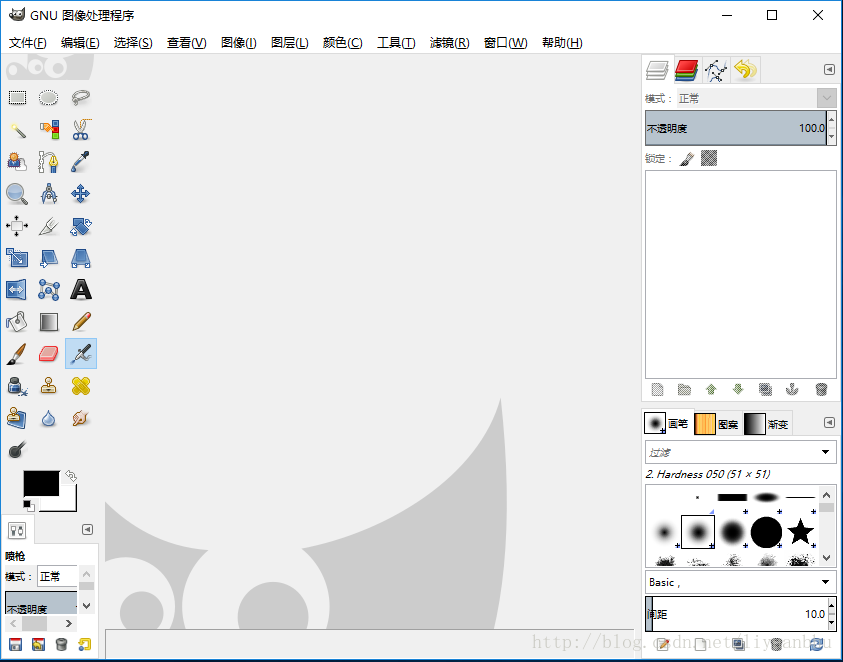Switch to the 图案 patterns tab
843x662 pixels.
(x=717, y=424)
